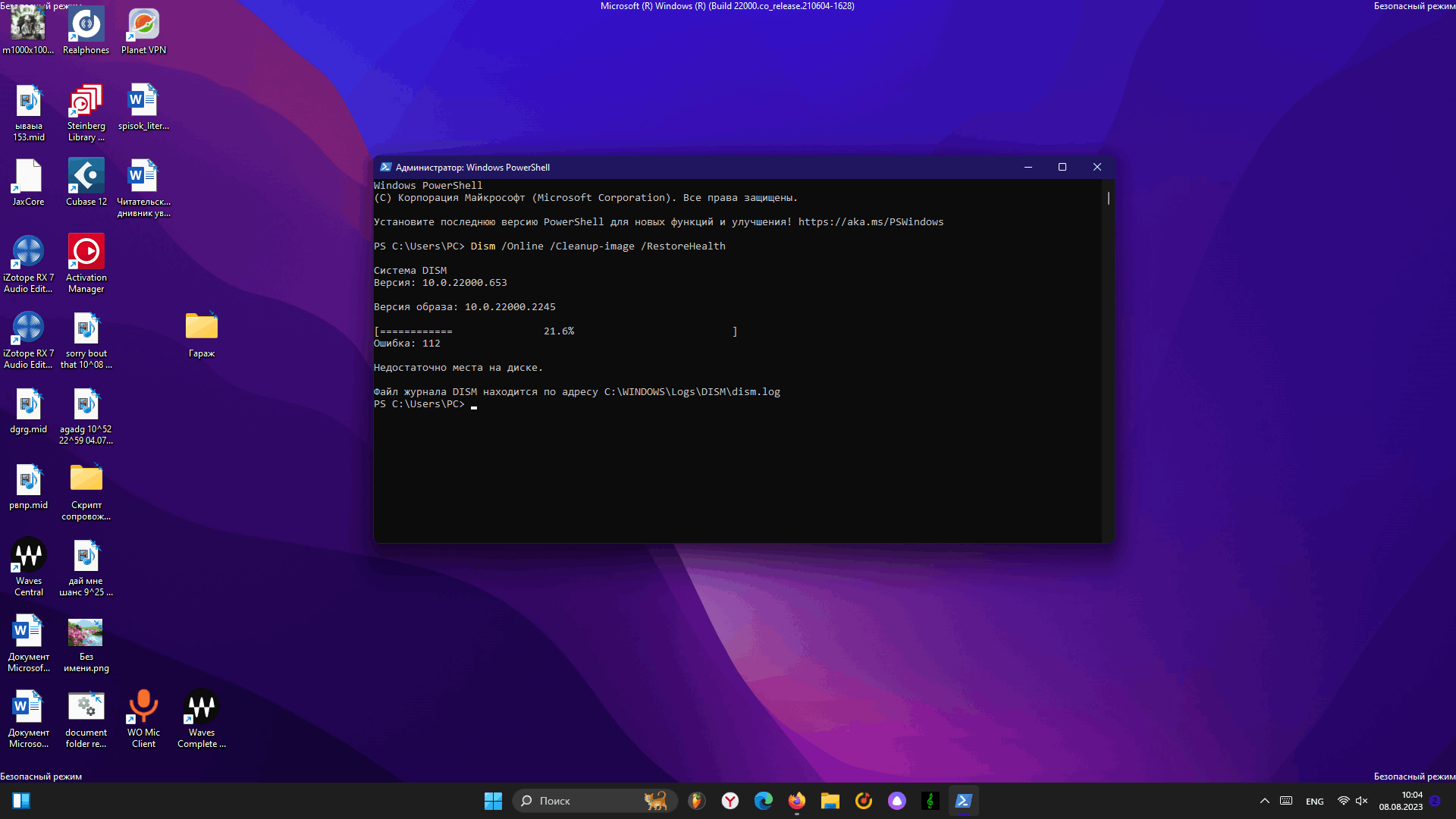Click ENG language indicator in taskbar
1456x819 pixels.
1315,800
